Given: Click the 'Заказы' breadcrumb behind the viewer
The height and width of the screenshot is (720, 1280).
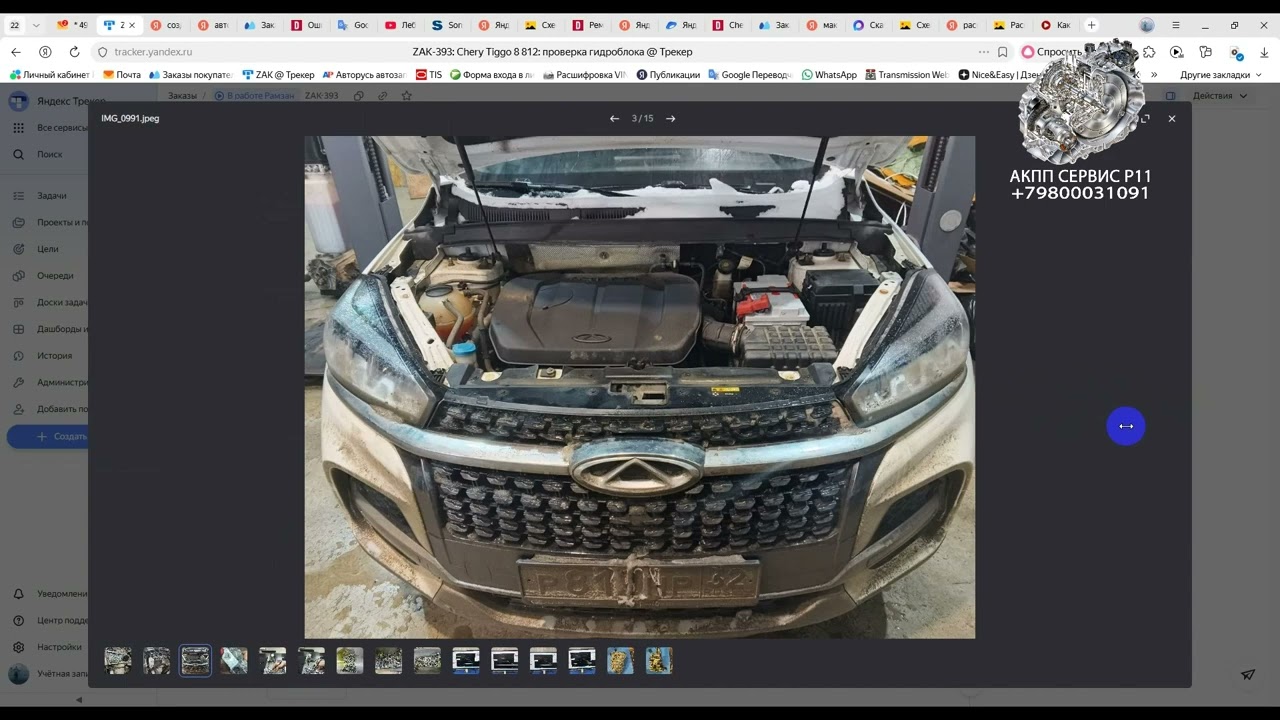Looking at the screenshot, I should pyautogui.click(x=182, y=96).
